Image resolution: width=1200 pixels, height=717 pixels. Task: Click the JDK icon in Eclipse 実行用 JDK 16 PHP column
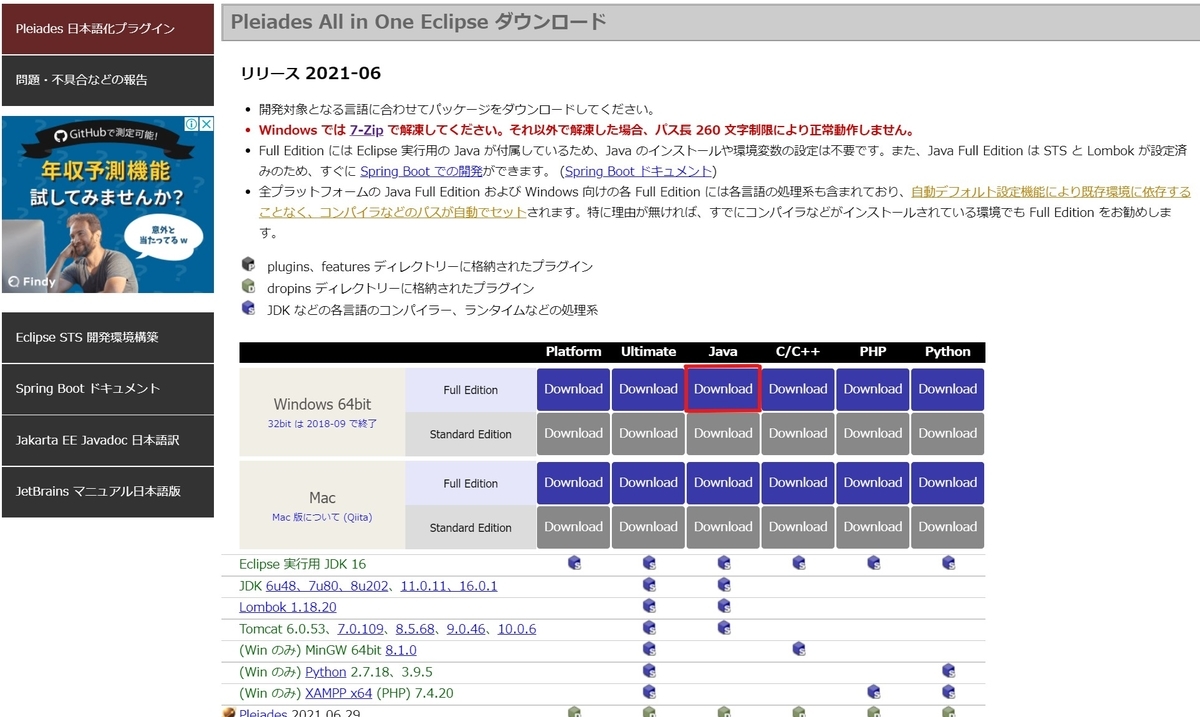pyautogui.click(x=873, y=564)
